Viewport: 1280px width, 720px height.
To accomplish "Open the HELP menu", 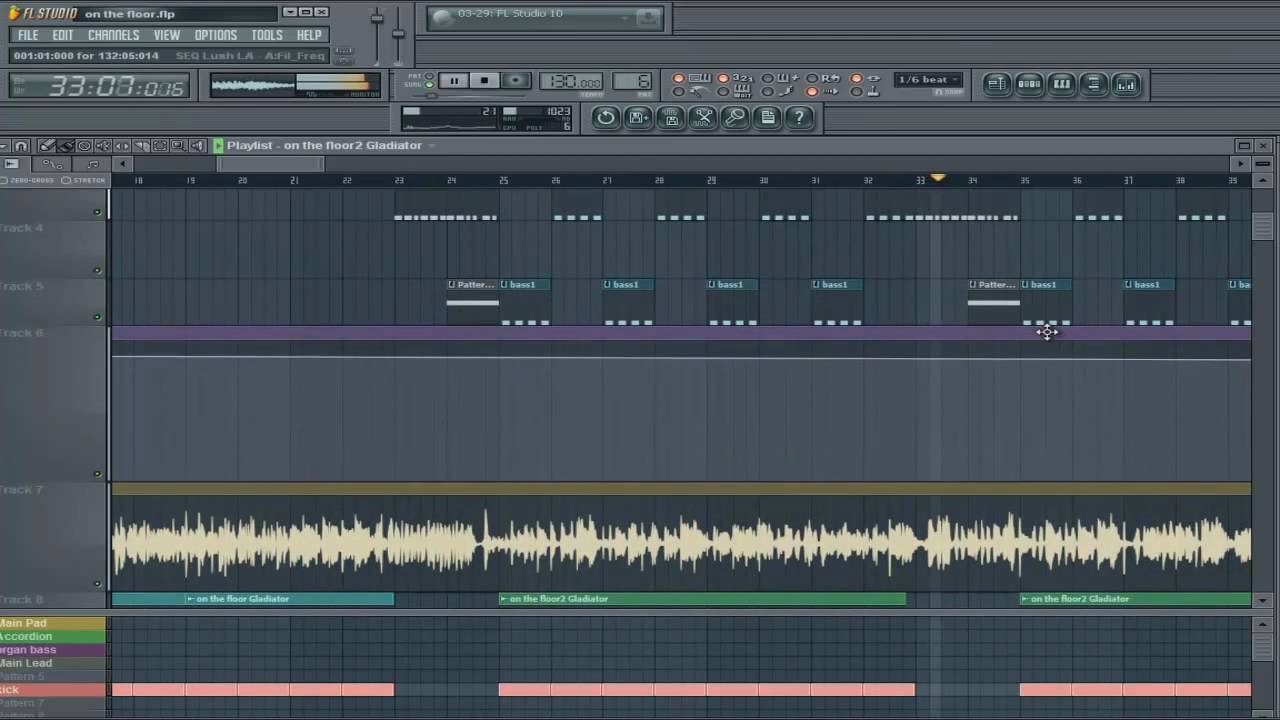I will point(309,35).
